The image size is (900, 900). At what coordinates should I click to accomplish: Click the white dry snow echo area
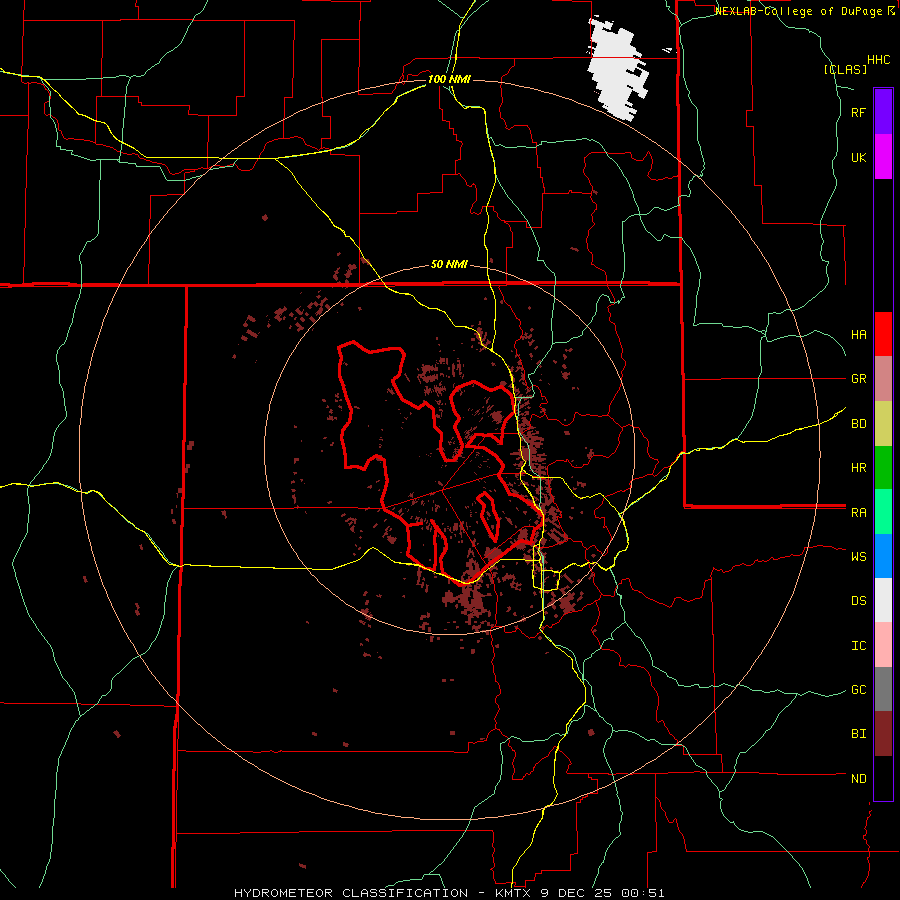click(x=616, y=68)
